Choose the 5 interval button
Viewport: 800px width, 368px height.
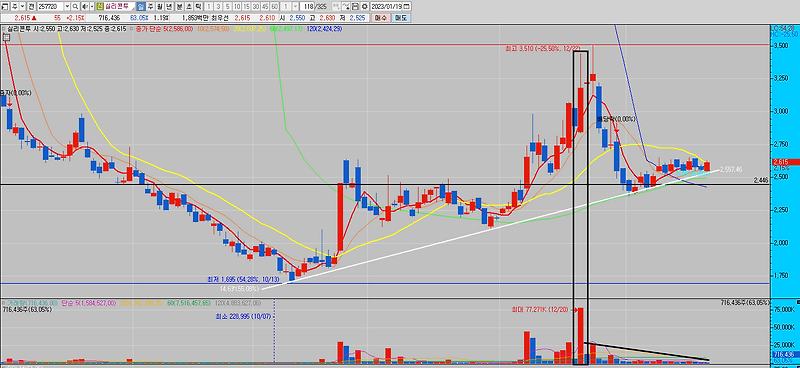click(x=228, y=6)
